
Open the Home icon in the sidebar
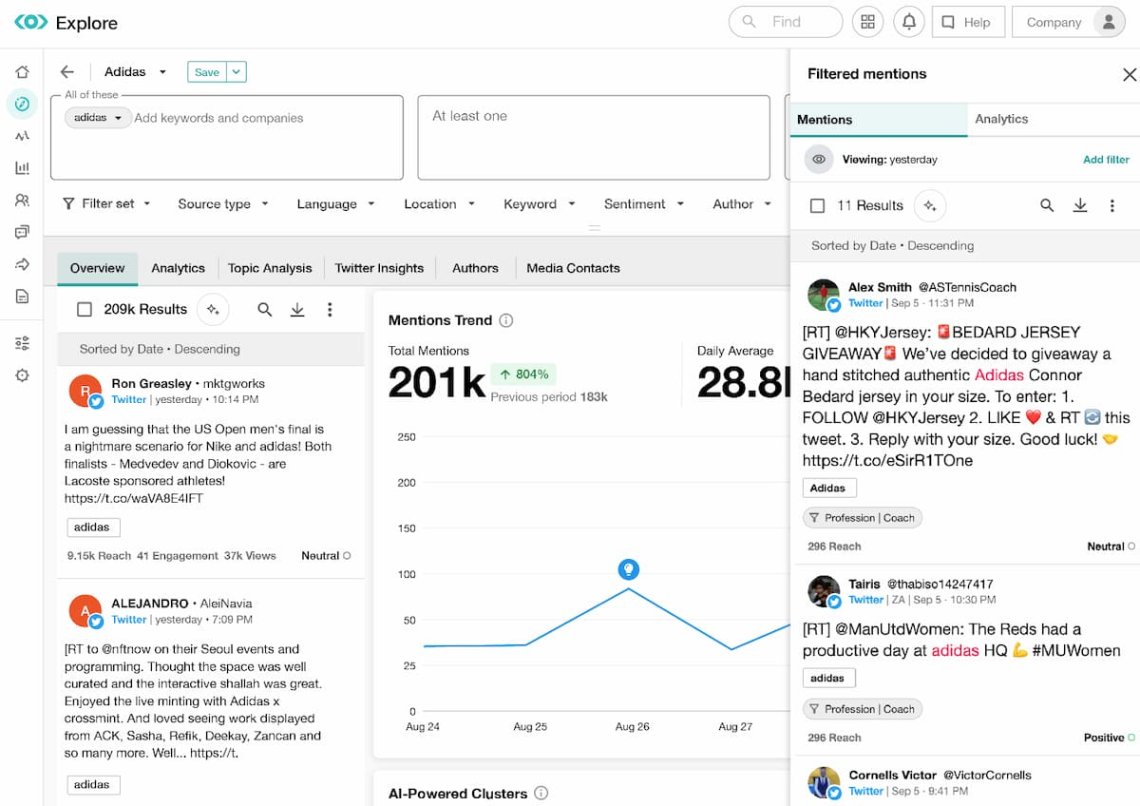point(22,71)
